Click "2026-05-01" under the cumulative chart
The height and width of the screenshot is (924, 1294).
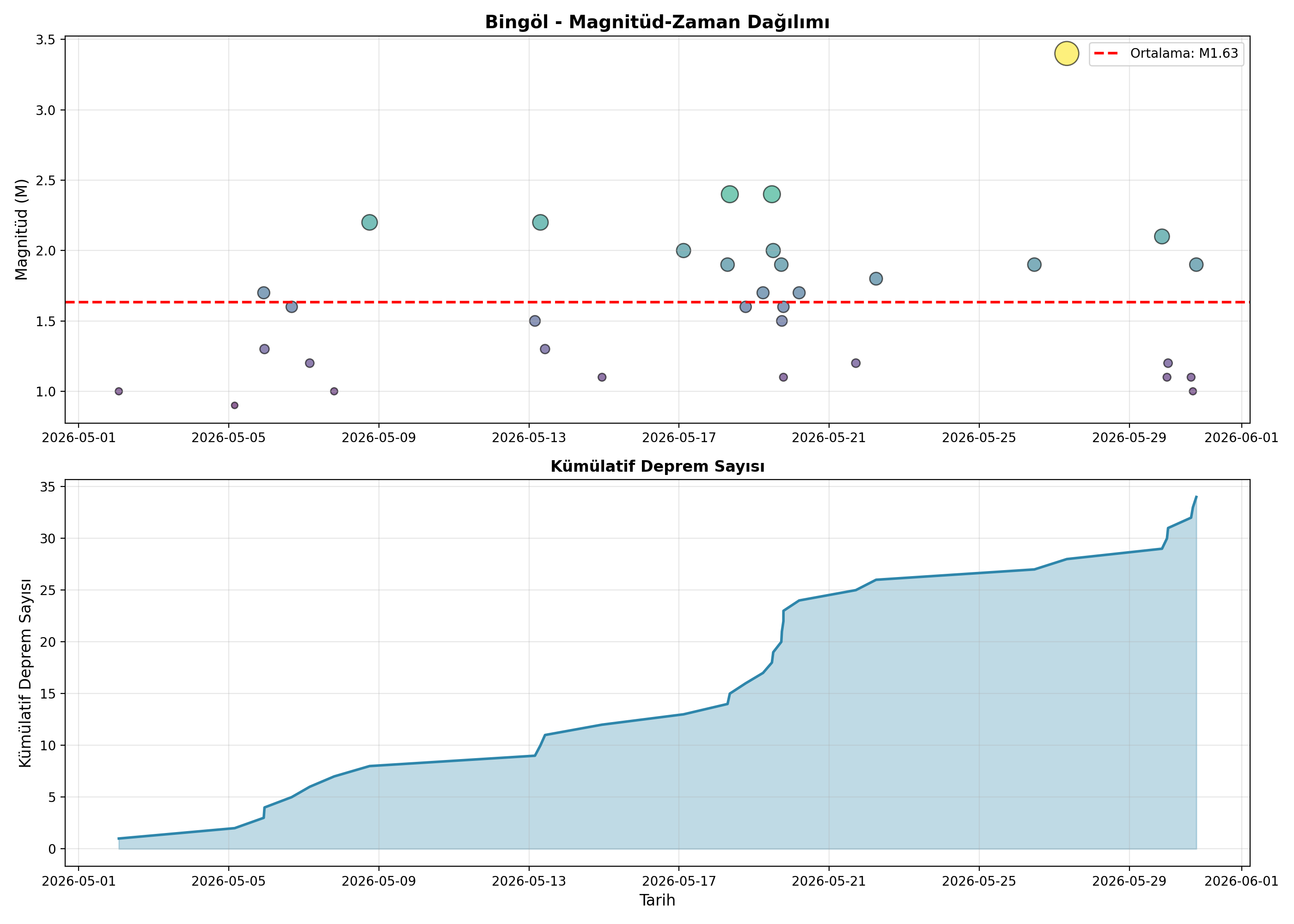click(x=79, y=881)
